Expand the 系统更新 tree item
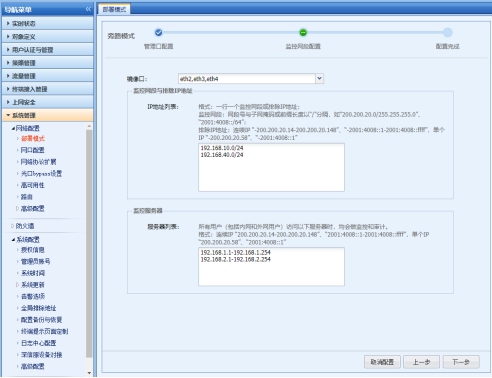This screenshot has width=492, height=378. pos(17,285)
